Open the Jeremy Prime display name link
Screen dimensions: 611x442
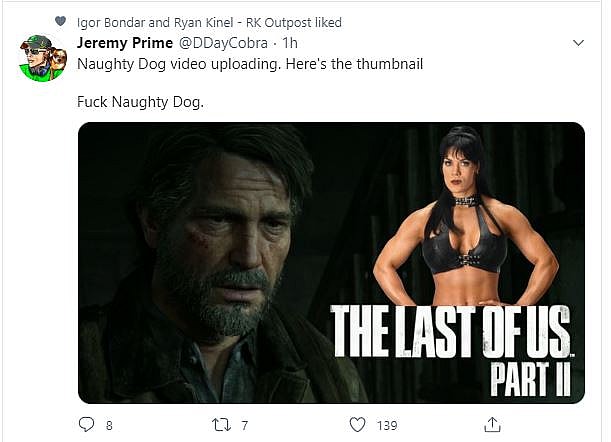click(x=124, y=43)
